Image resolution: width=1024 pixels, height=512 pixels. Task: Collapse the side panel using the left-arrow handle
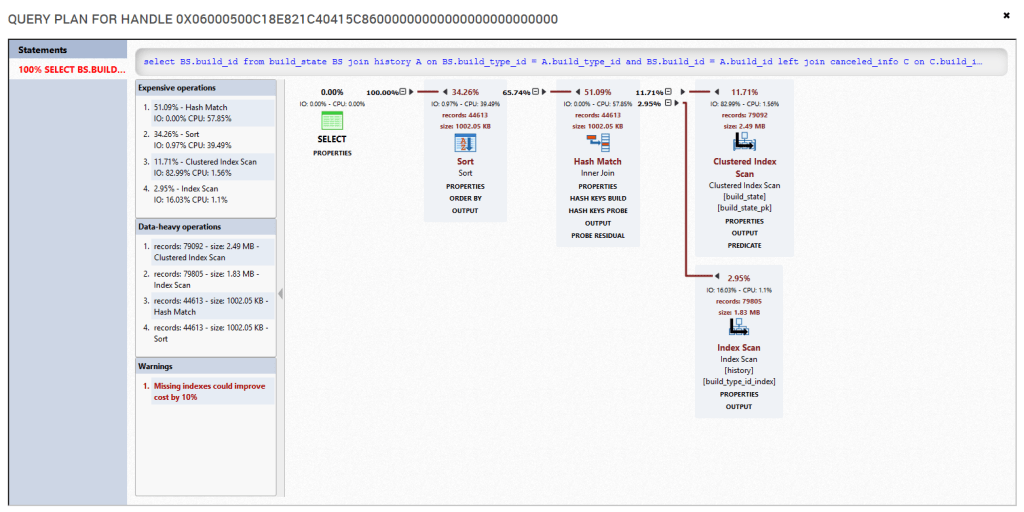[281, 294]
